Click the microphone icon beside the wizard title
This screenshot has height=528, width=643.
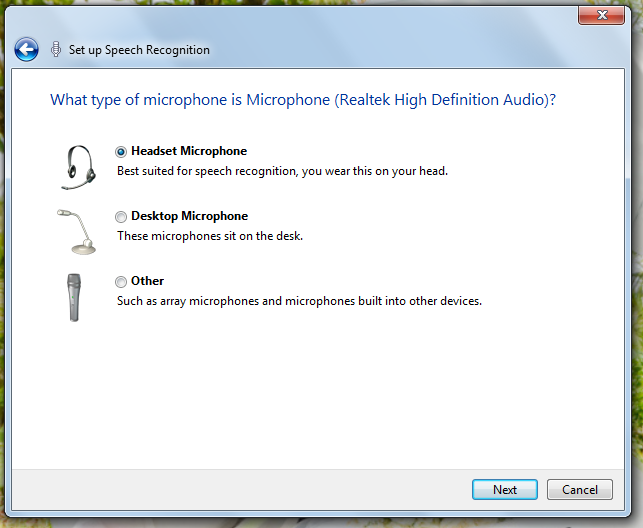[56, 50]
